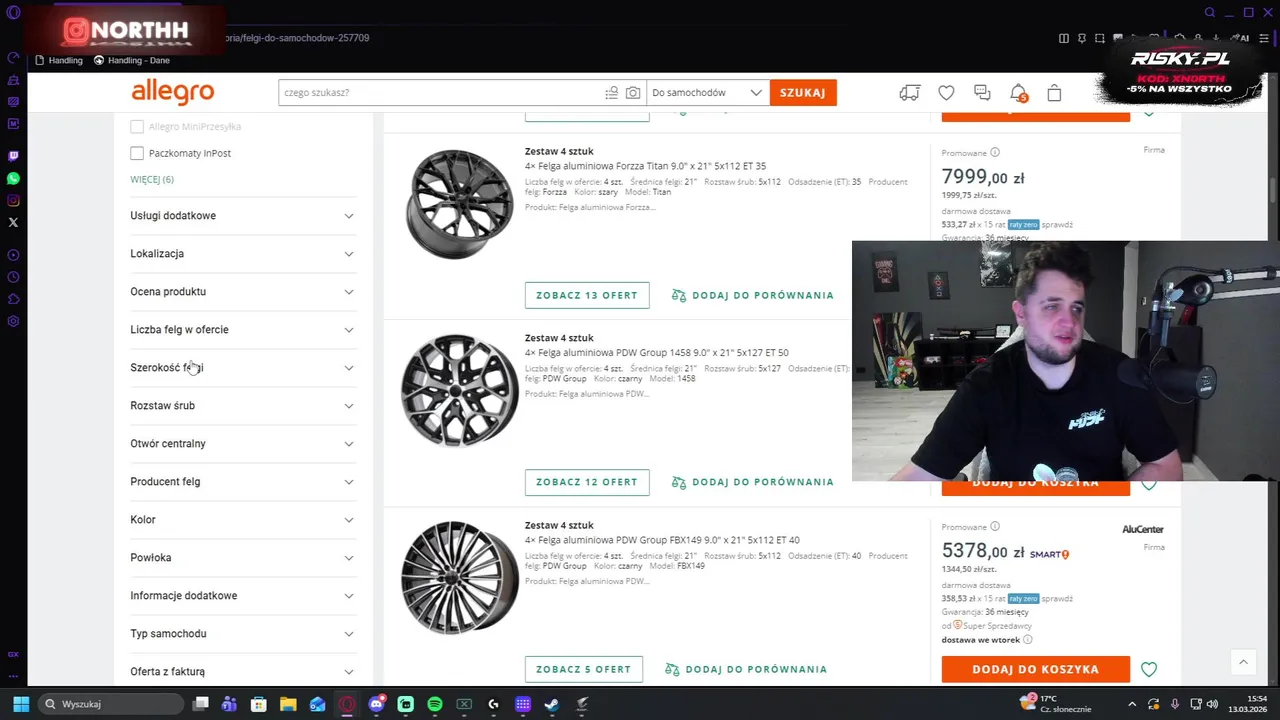Click the browser snapshot tool icon

click(x=1099, y=38)
